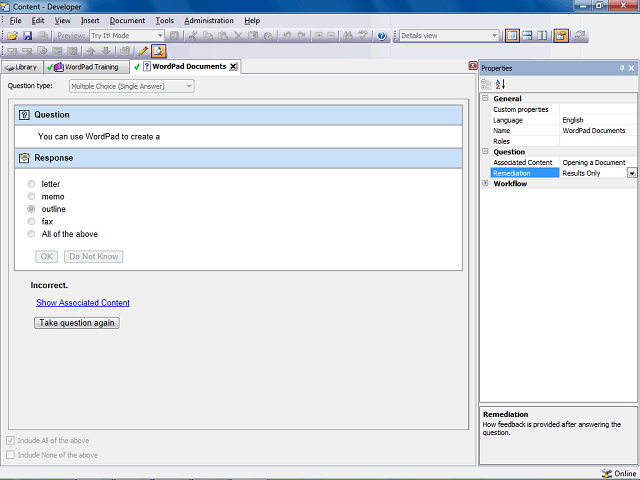Click the Copy toolbar icon
This screenshot has height=480, width=640.
(x=208, y=36)
